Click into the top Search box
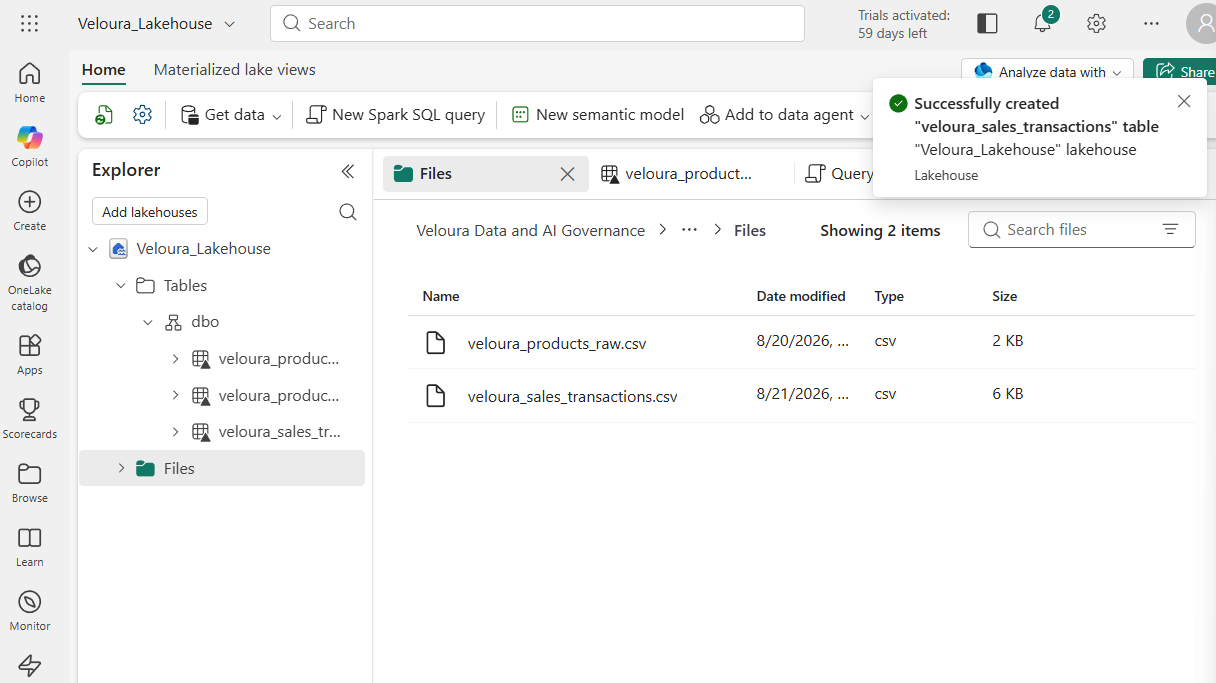The width and height of the screenshot is (1216, 683). [x=537, y=23]
